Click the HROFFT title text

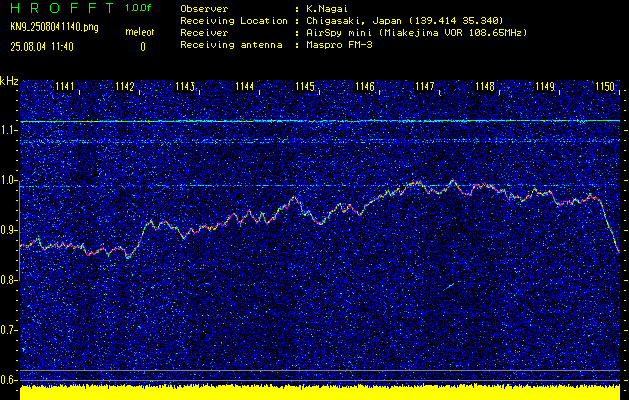tap(62, 8)
